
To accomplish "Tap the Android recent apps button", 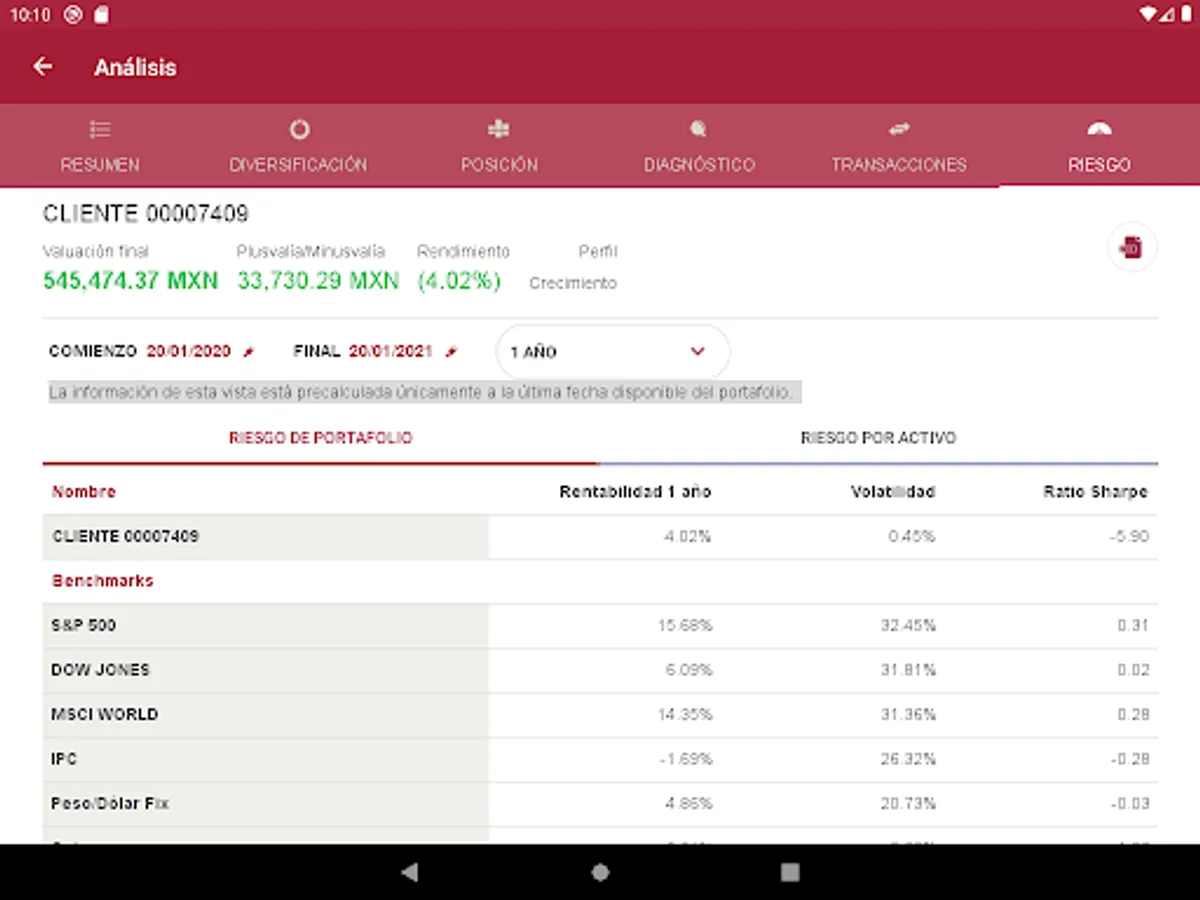I will click(x=790, y=872).
